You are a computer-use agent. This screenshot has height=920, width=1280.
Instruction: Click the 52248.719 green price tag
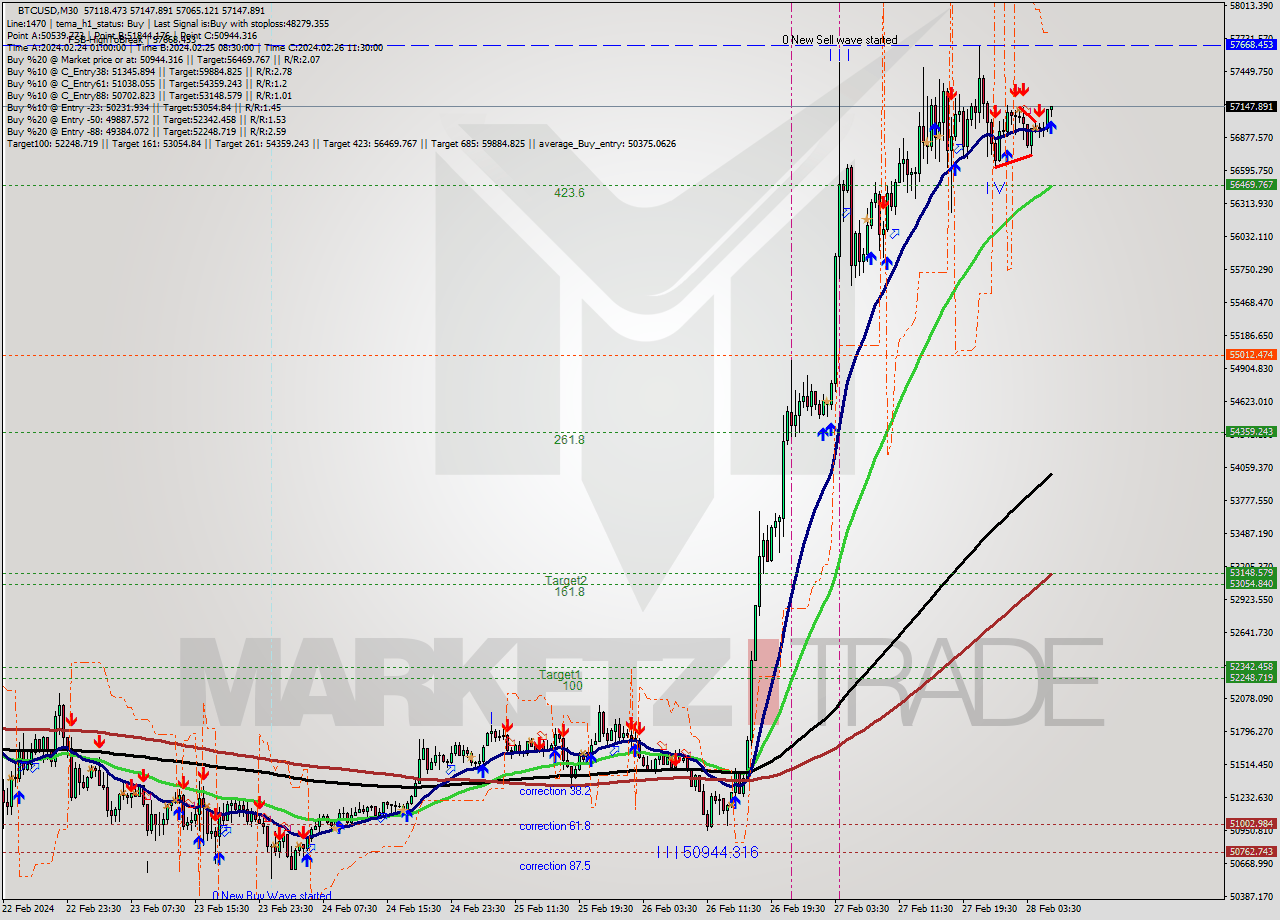tap(1252, 678)
